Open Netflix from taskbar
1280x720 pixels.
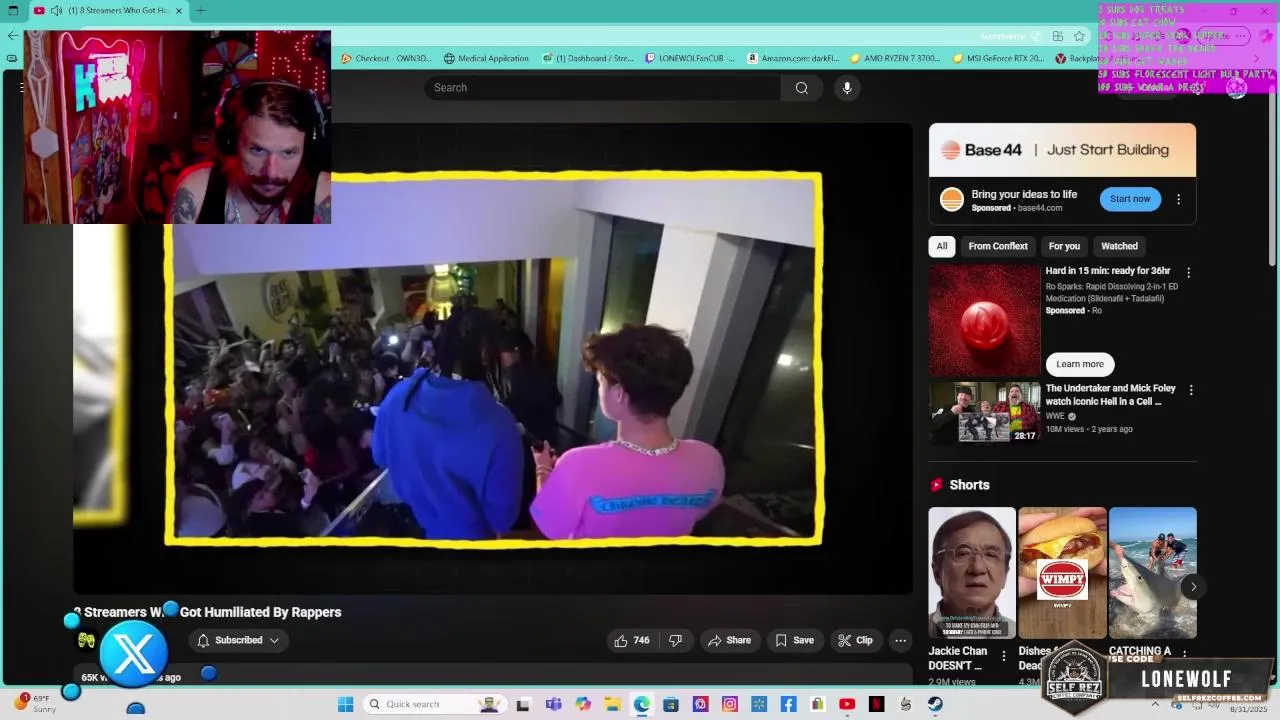coord(877,704)
